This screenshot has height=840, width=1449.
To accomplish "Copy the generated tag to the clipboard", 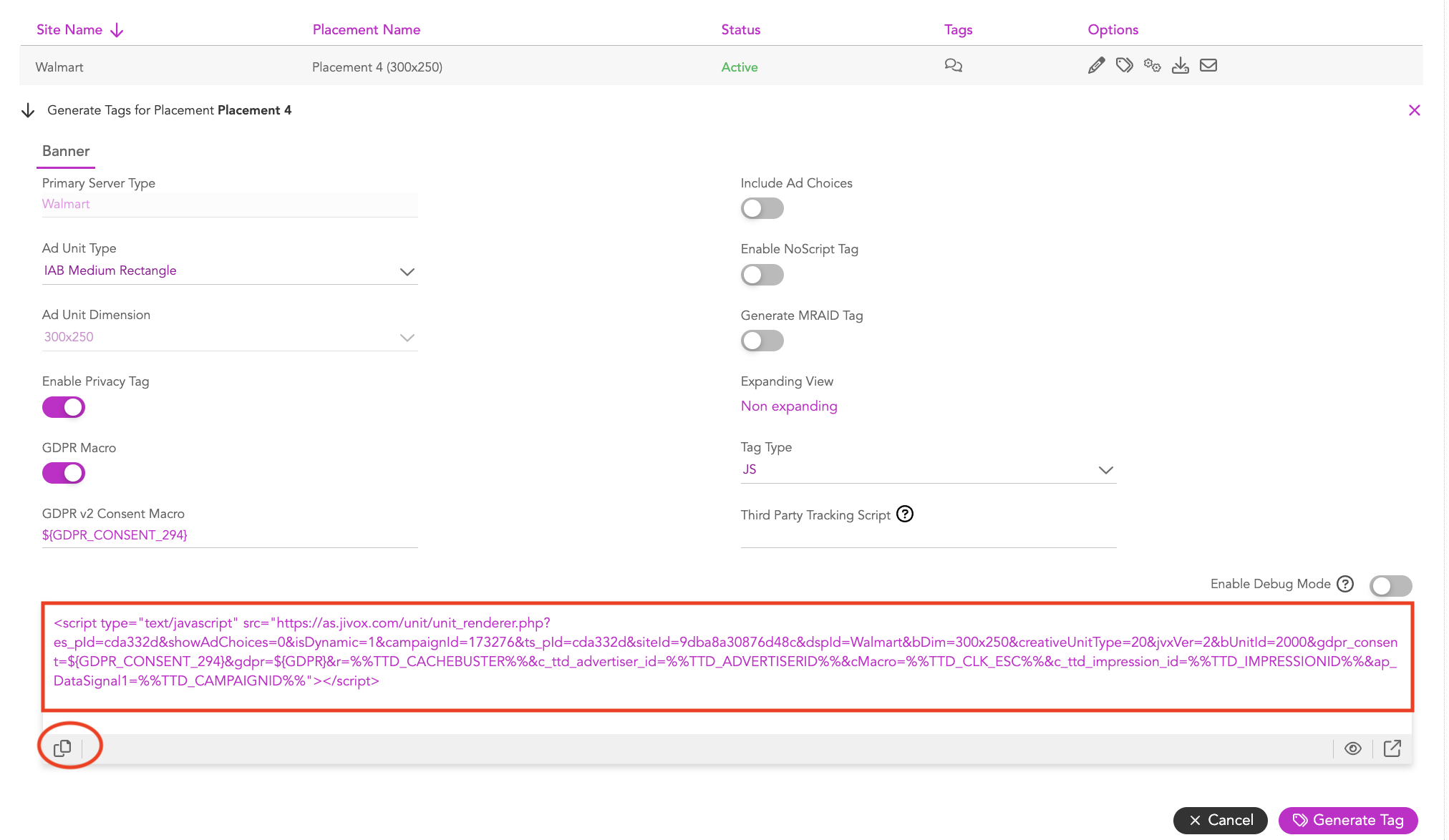I will click(x=62, y=748).
